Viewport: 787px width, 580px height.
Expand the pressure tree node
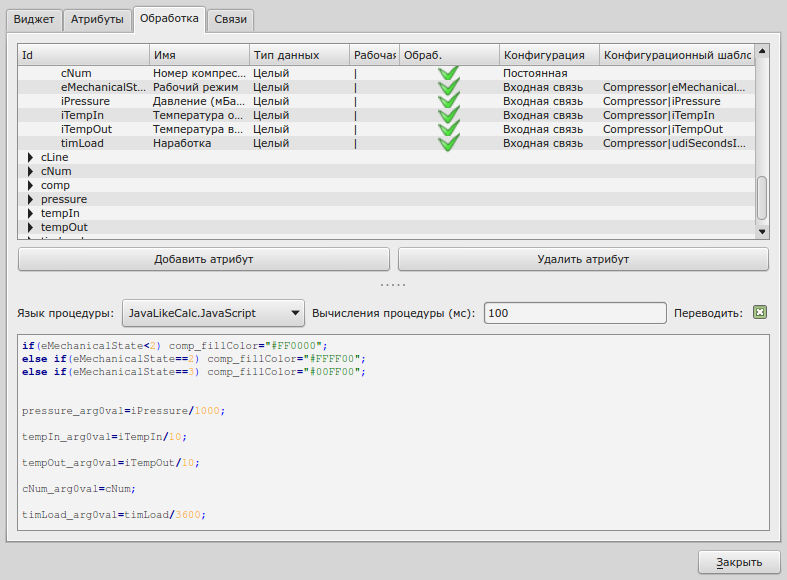pos(31,199)
